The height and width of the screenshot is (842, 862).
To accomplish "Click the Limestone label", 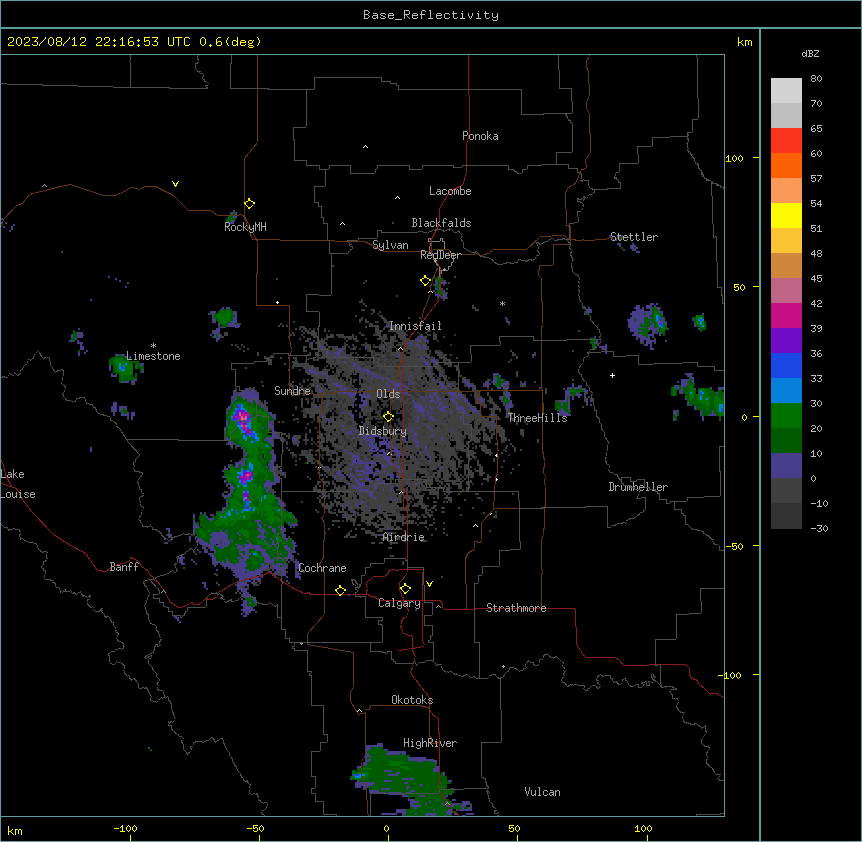I will coord(153,356).
